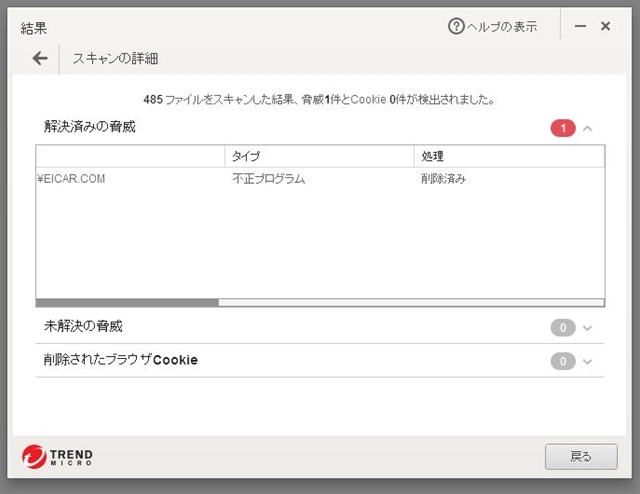Click the scan summary text about 485 files

(319, 99)
